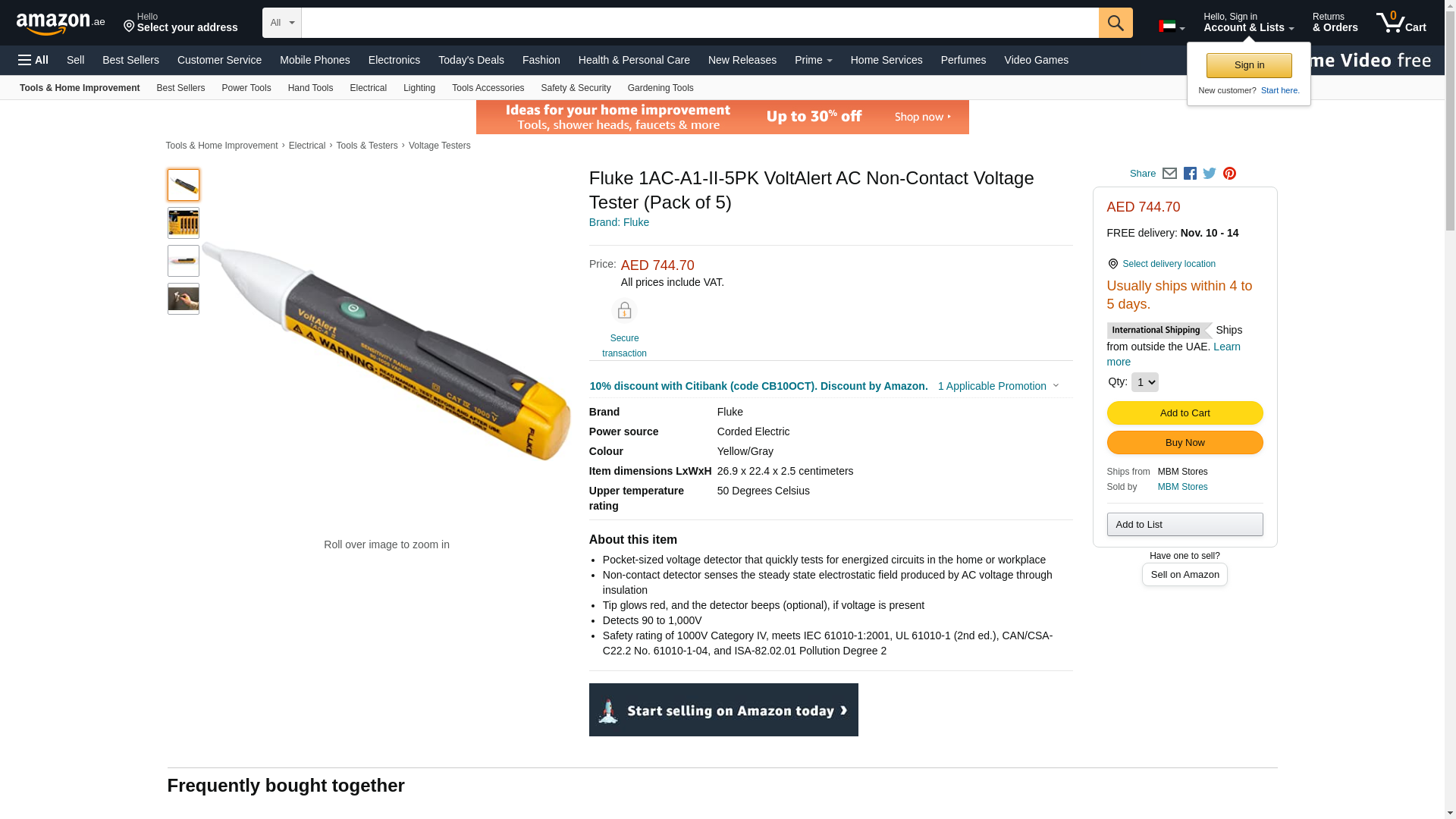The image size is (1456, 819).
Task: Open the country flag language selector
Action: tap(1171, 27)
